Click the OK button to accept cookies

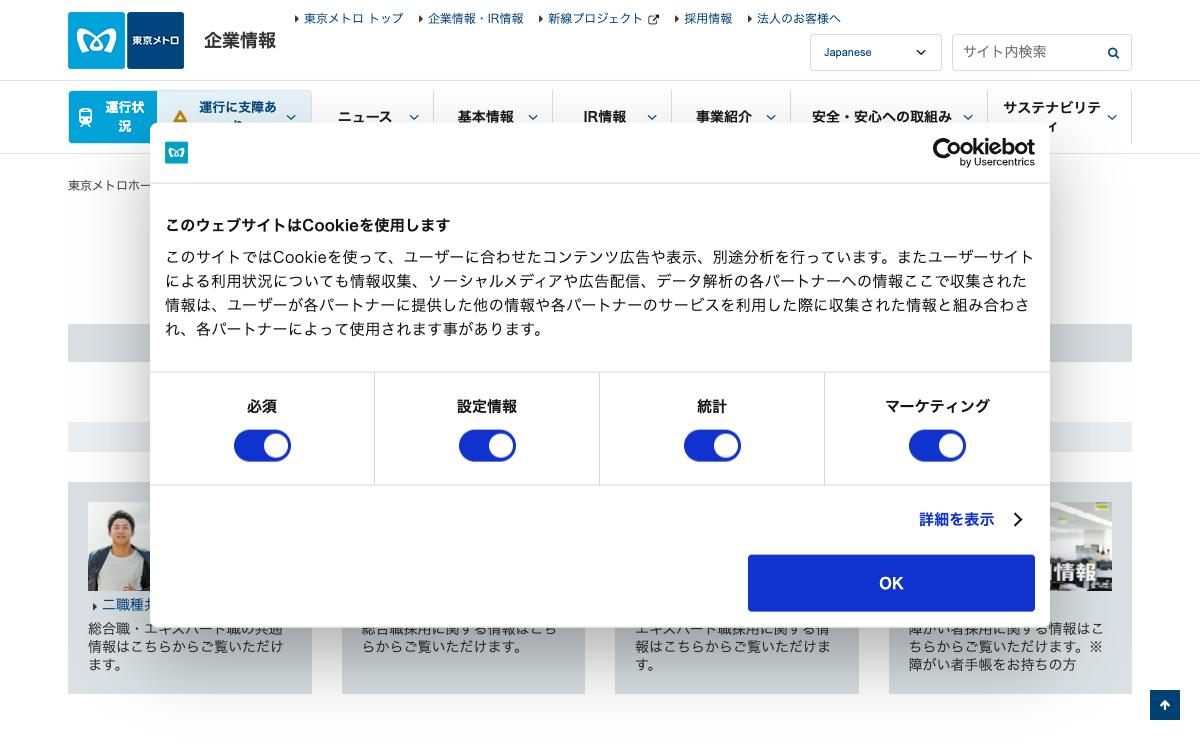pos(891,583)
